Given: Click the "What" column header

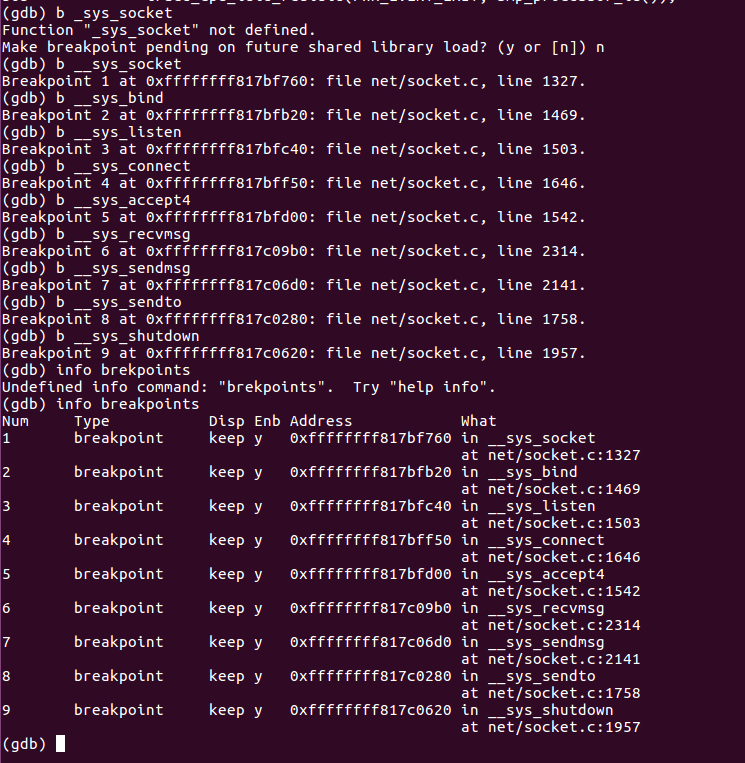Looking at the screenshot, I should coord(478,421).
